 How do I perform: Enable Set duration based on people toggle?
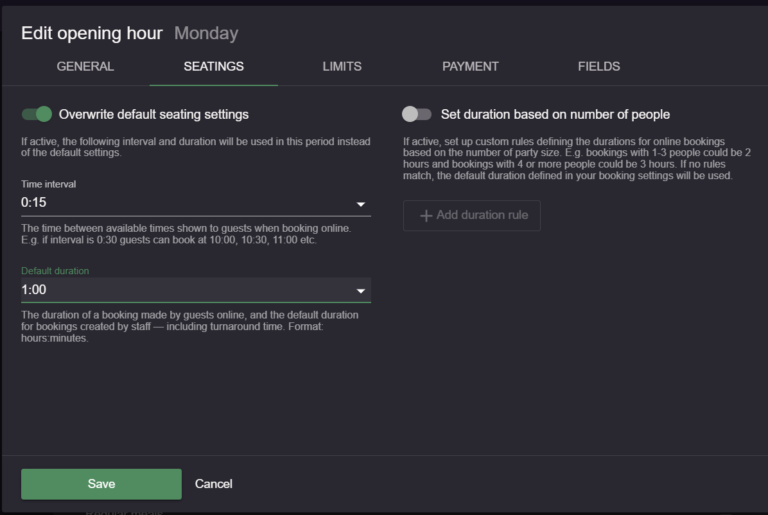coord(416,114)
